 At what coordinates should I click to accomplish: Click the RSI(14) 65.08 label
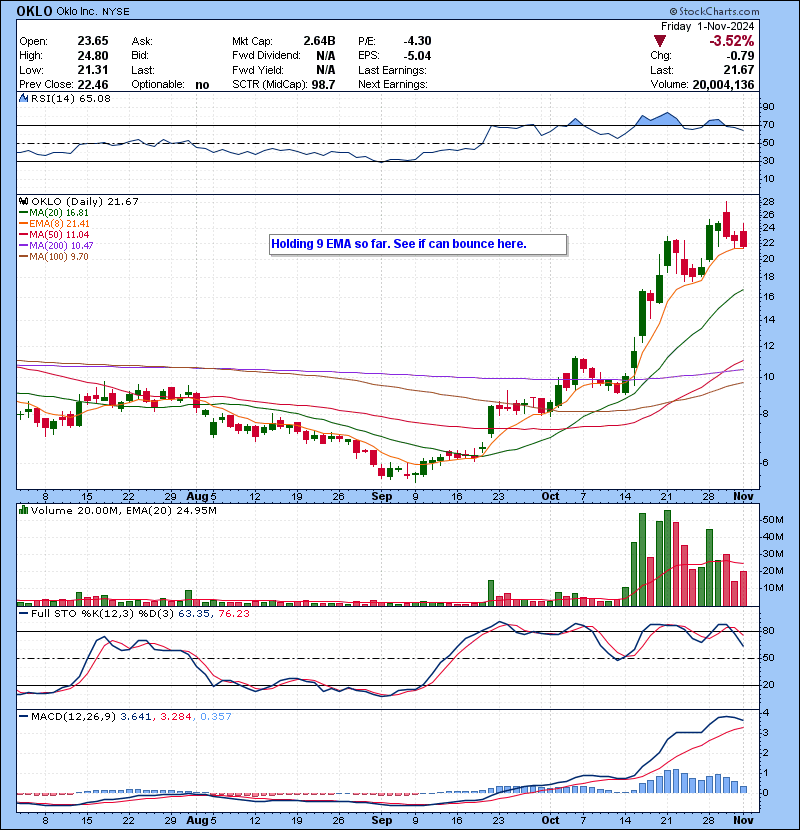click(x=70, y=98)
